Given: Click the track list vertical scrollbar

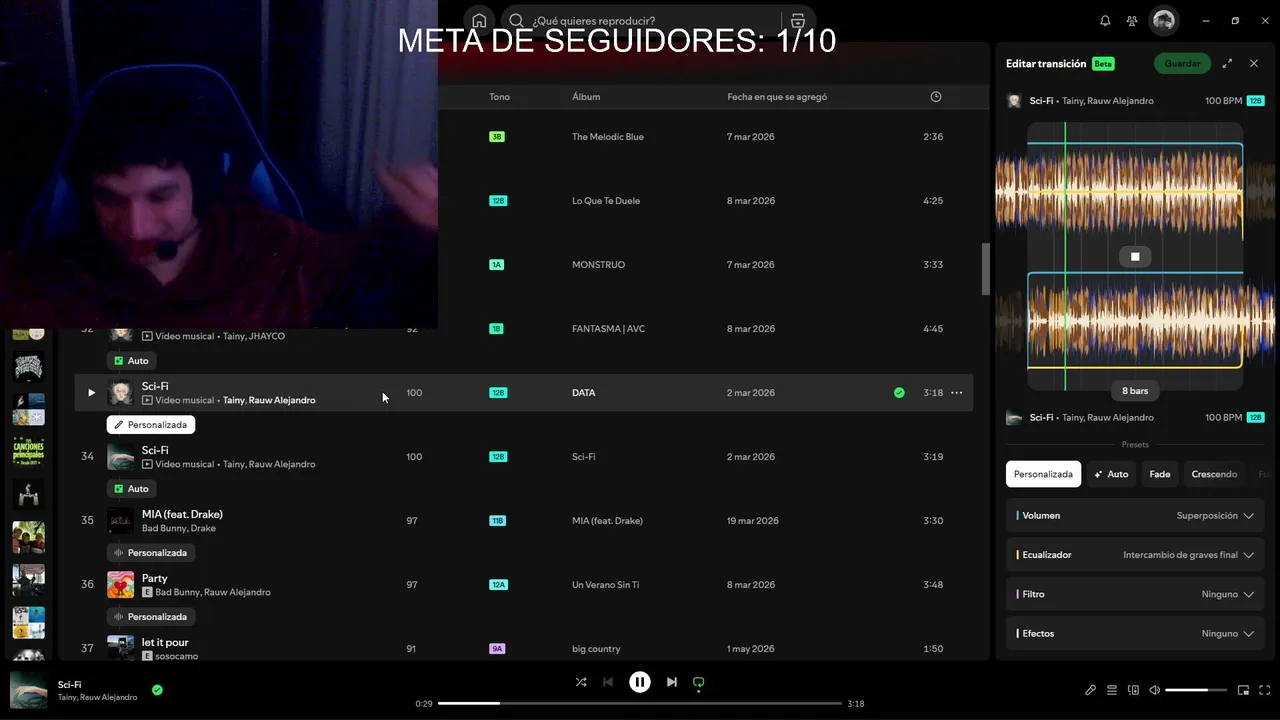Looking at the screenshot, I should (986, 268).
